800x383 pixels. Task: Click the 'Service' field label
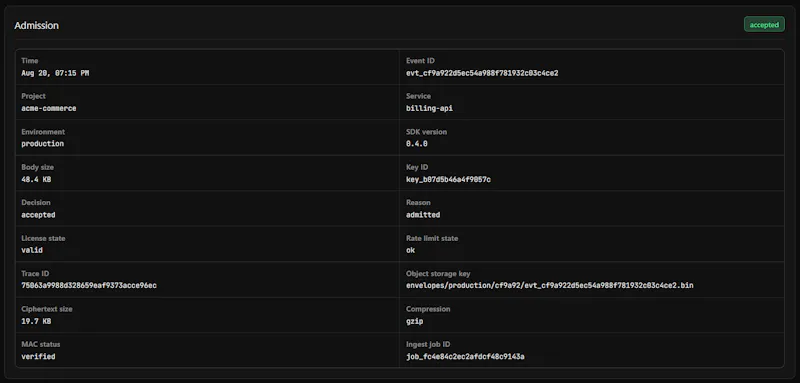(x=418, y=96)
